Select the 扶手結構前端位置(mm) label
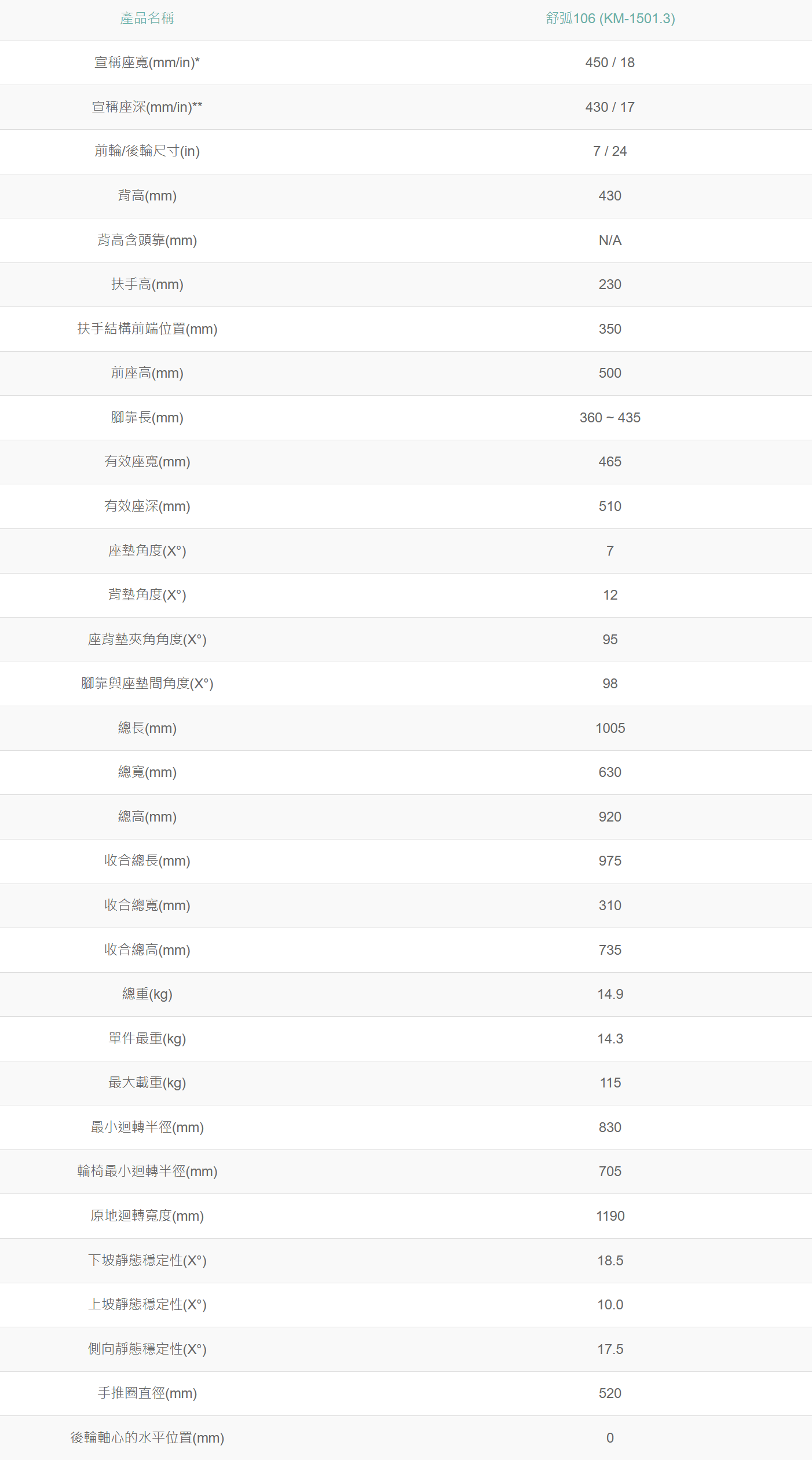Viewport: 812px width, 1460px height. (x=147, y=329)
